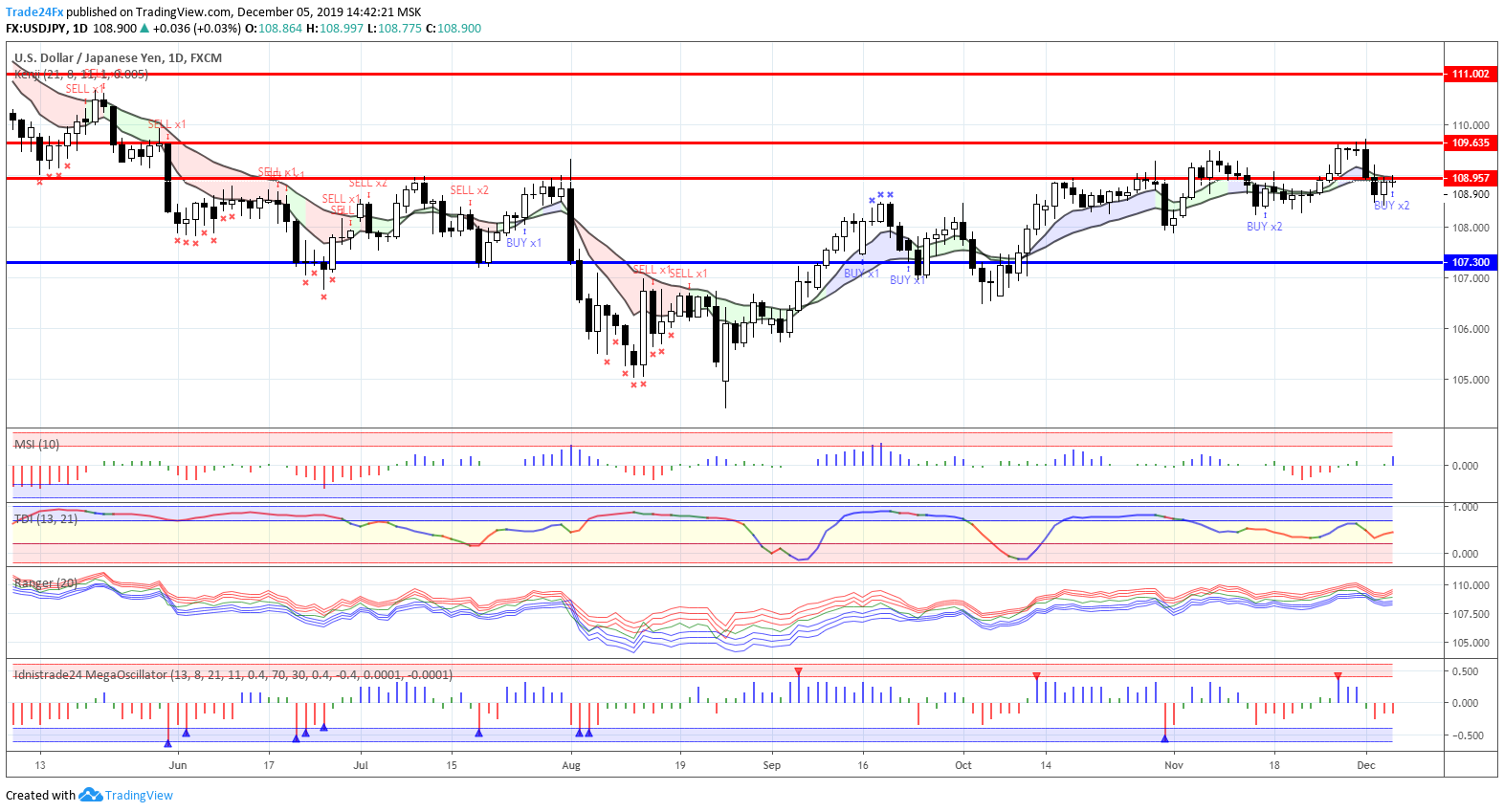
Task: Click the red triangle marker in MegaOscillator before December
Action: (x=1338, y=676)
